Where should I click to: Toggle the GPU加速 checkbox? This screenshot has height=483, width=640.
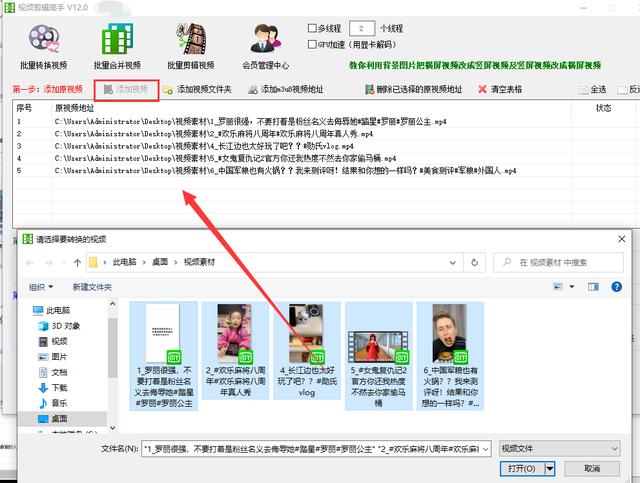pos(314,45)
